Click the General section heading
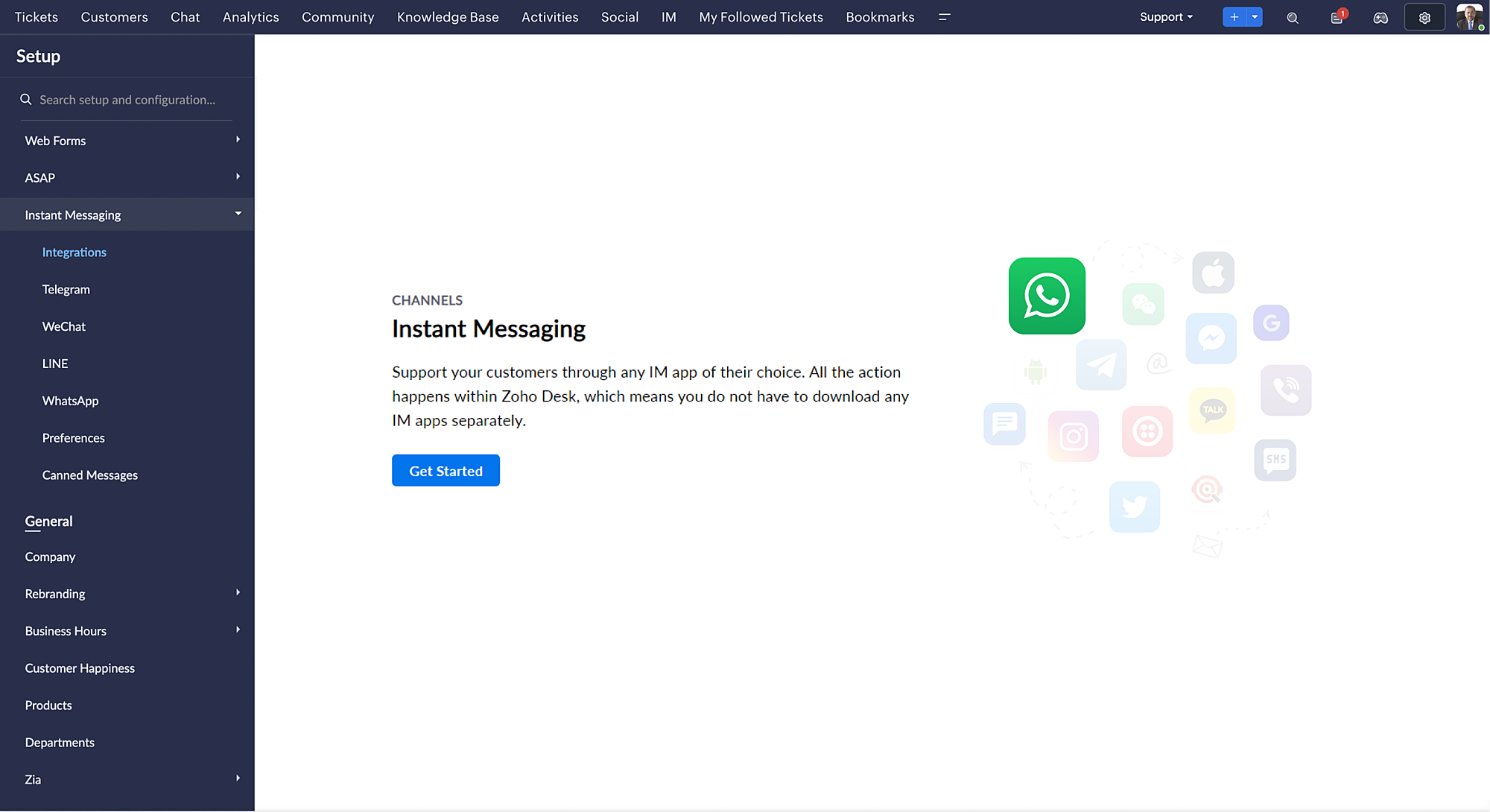 (48, 521)
